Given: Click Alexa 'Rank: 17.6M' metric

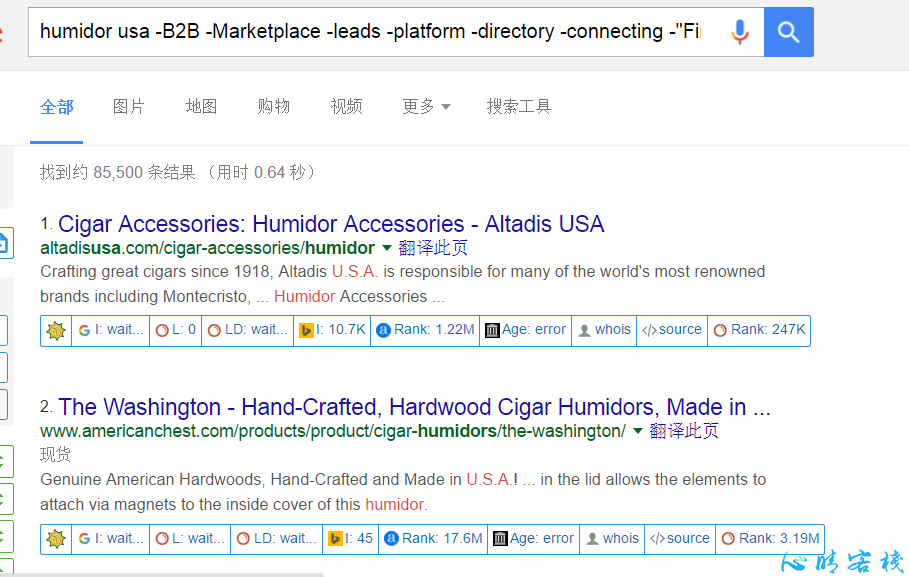Looking at the screenshot, I should (x=433, y=539).
